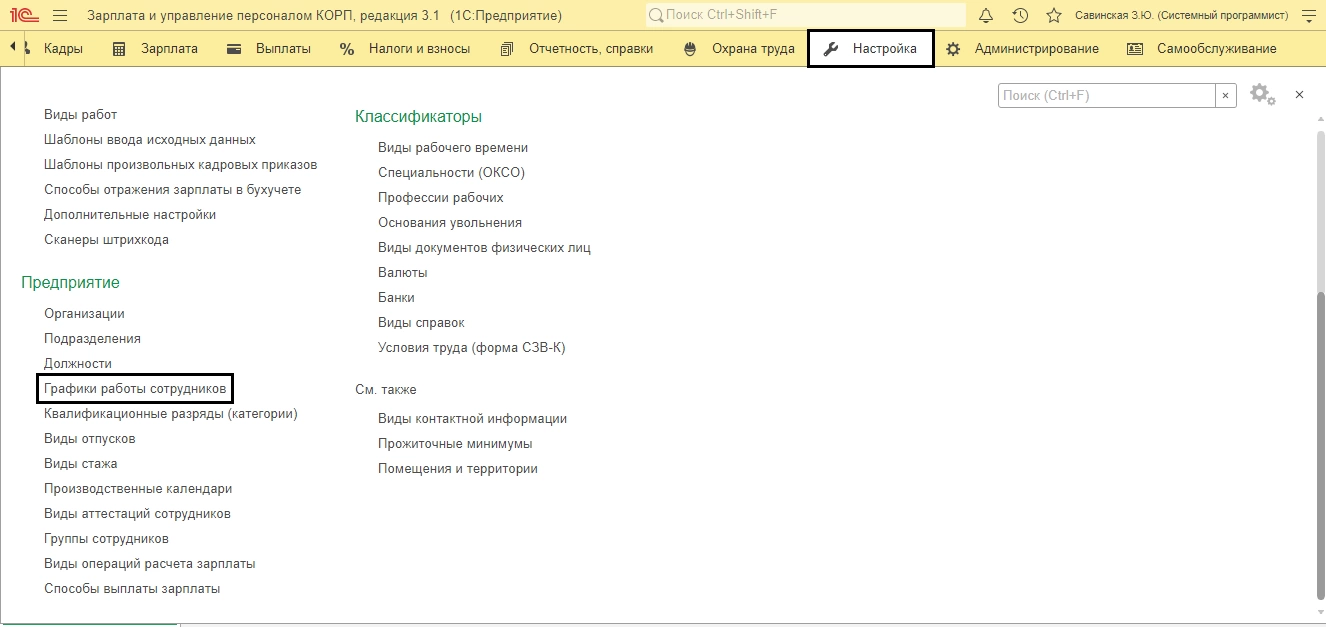Open the Администрирование section

pos(1037,48)
